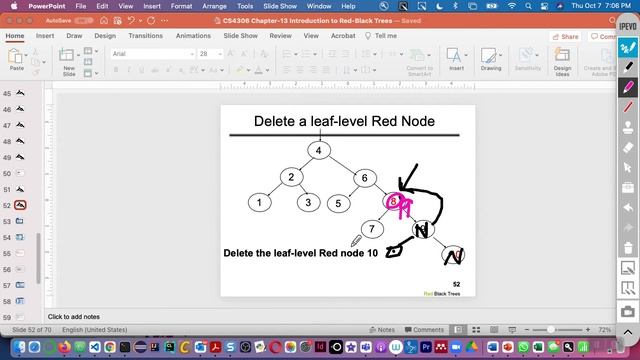The image size is (640, 360).
Task: Click the Home icon in title bar
Action: coord(104,20)
